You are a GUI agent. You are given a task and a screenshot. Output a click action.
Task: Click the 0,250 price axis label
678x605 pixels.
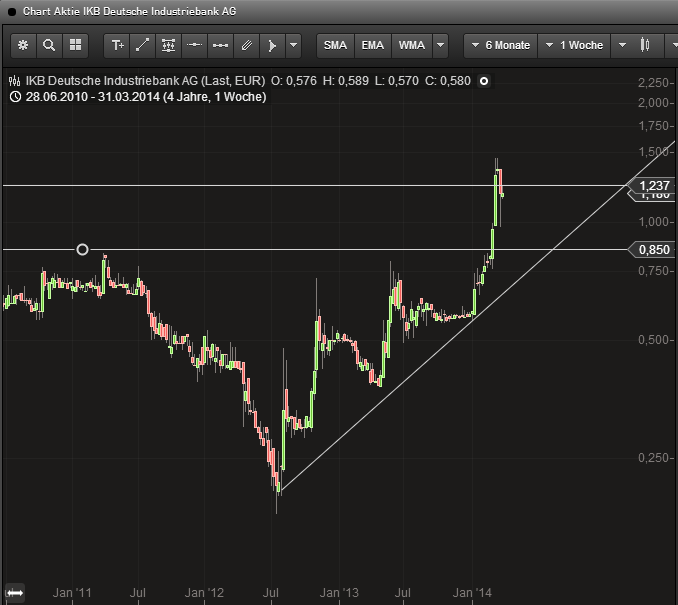click(x=654, y=458)
